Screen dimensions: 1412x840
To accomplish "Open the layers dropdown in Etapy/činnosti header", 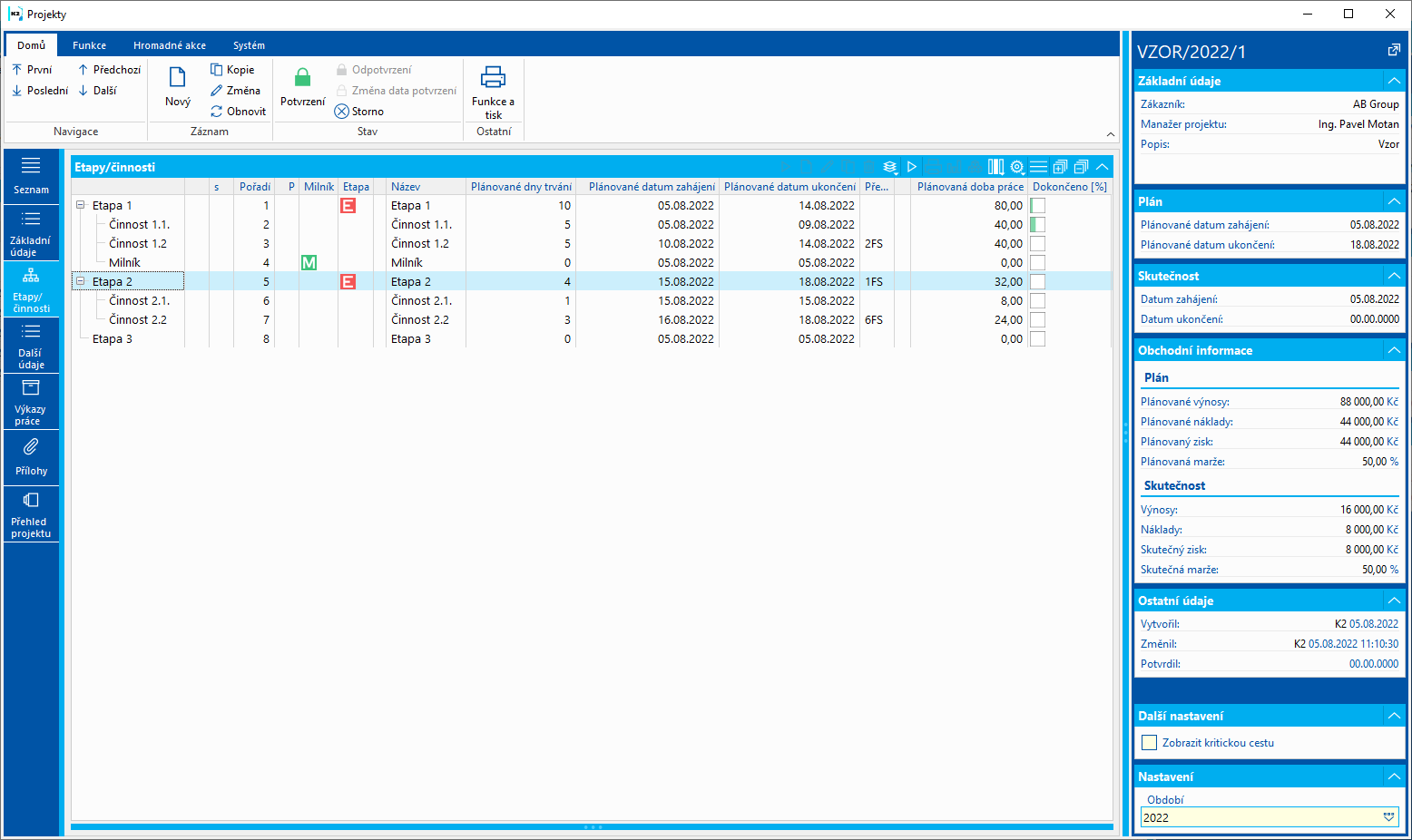I will 890,167.
